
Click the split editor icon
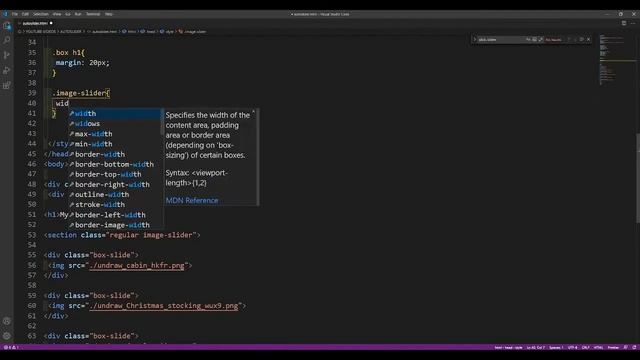coord(624,23)
